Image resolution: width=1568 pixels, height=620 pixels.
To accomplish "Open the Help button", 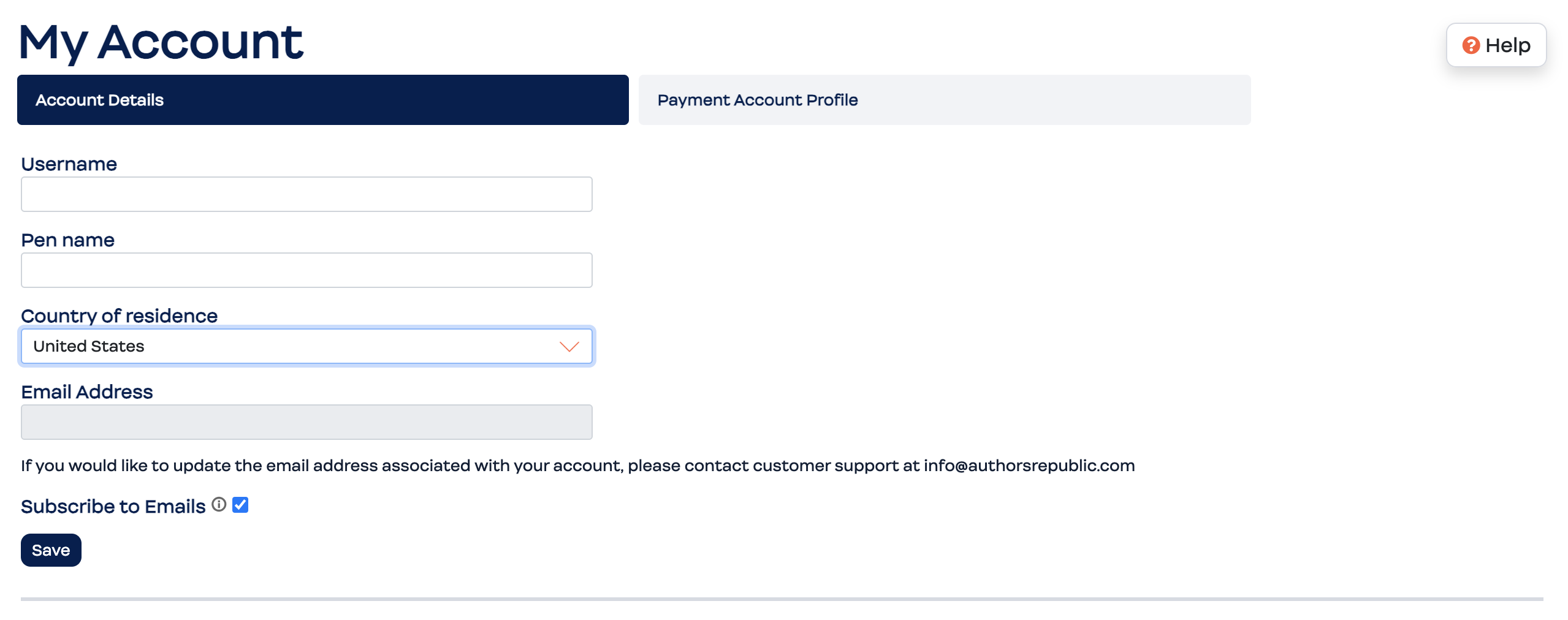I will [x=1496, y=45].
